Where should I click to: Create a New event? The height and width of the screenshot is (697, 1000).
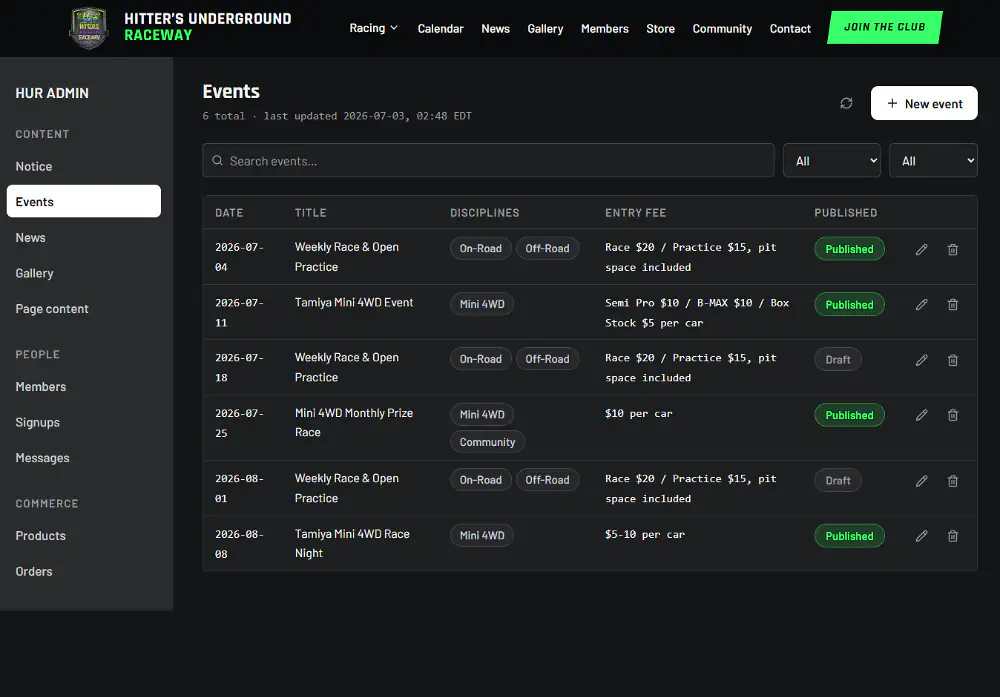924,103
